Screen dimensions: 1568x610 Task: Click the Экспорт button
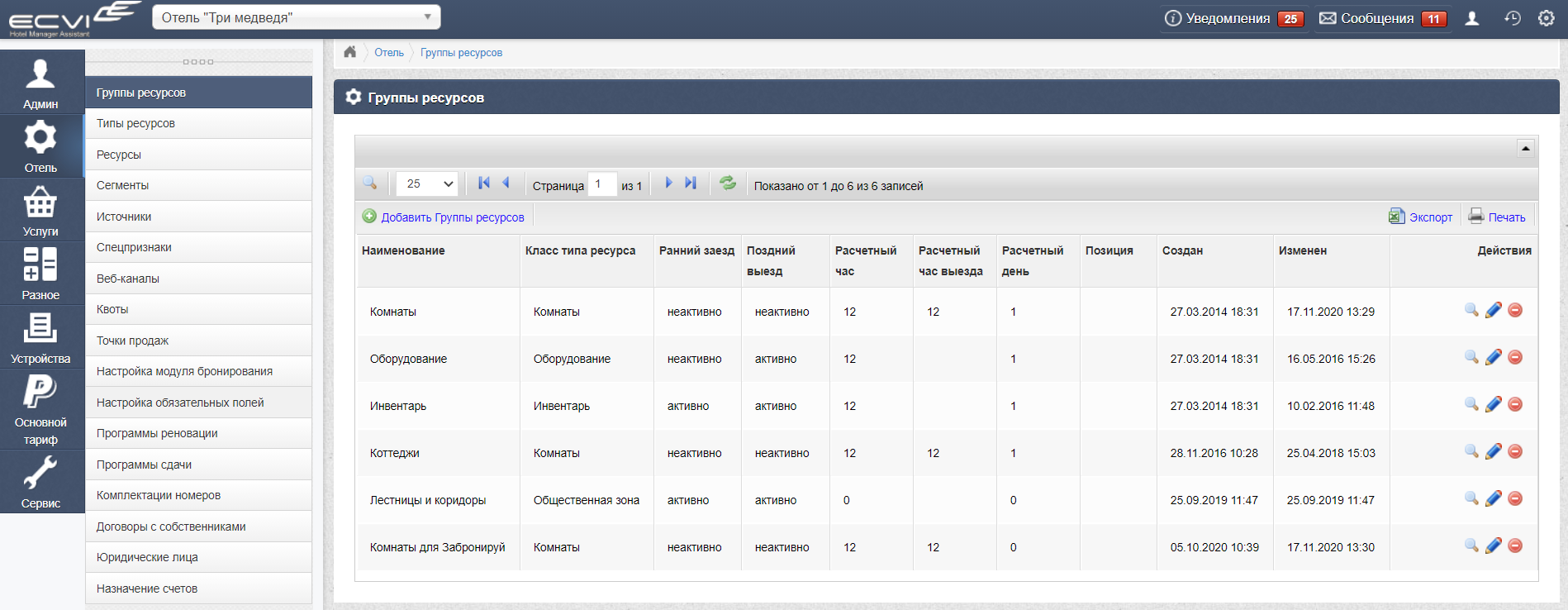click(1420, 217)
